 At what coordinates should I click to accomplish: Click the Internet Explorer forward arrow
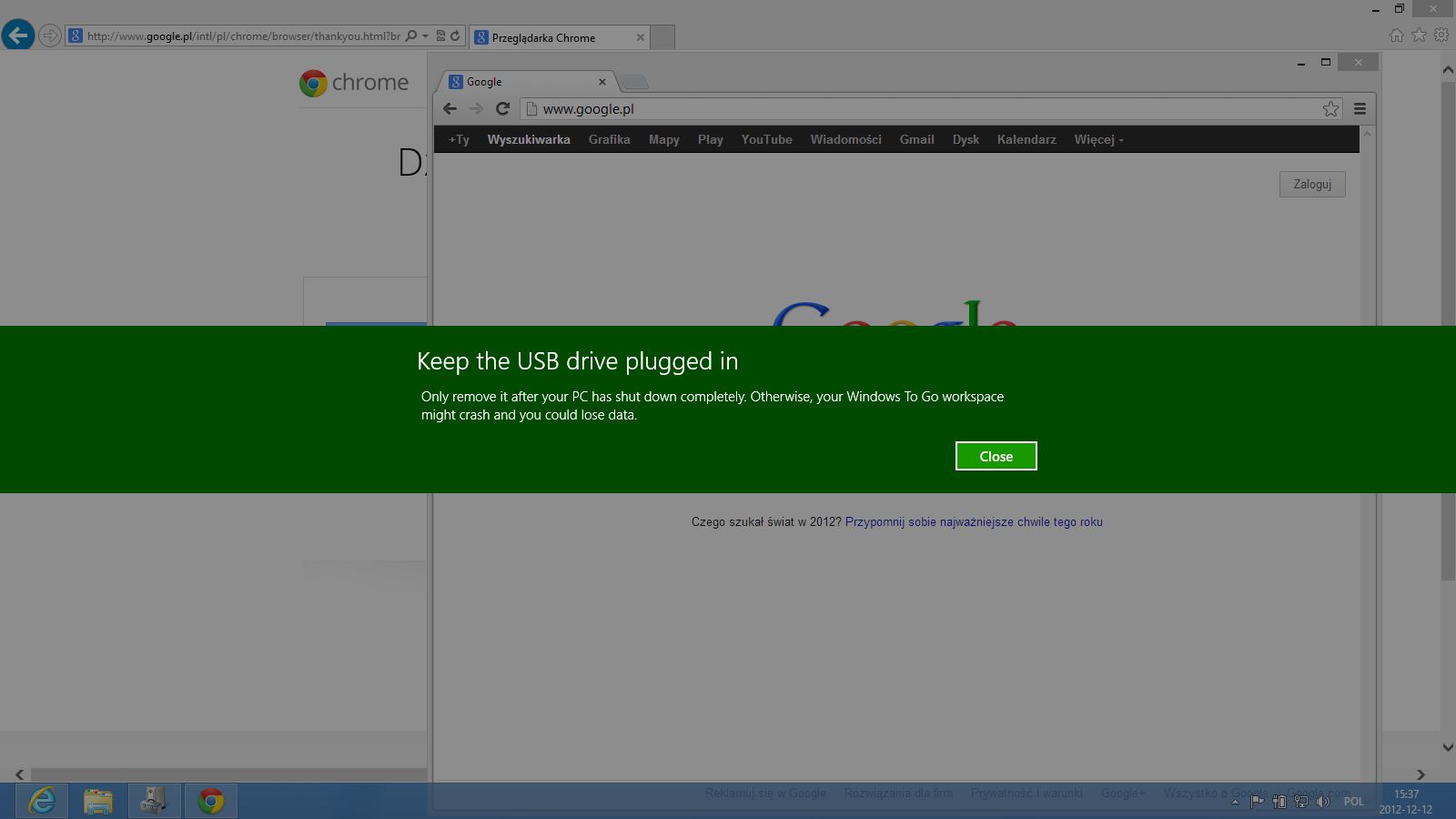coord(50,36)
